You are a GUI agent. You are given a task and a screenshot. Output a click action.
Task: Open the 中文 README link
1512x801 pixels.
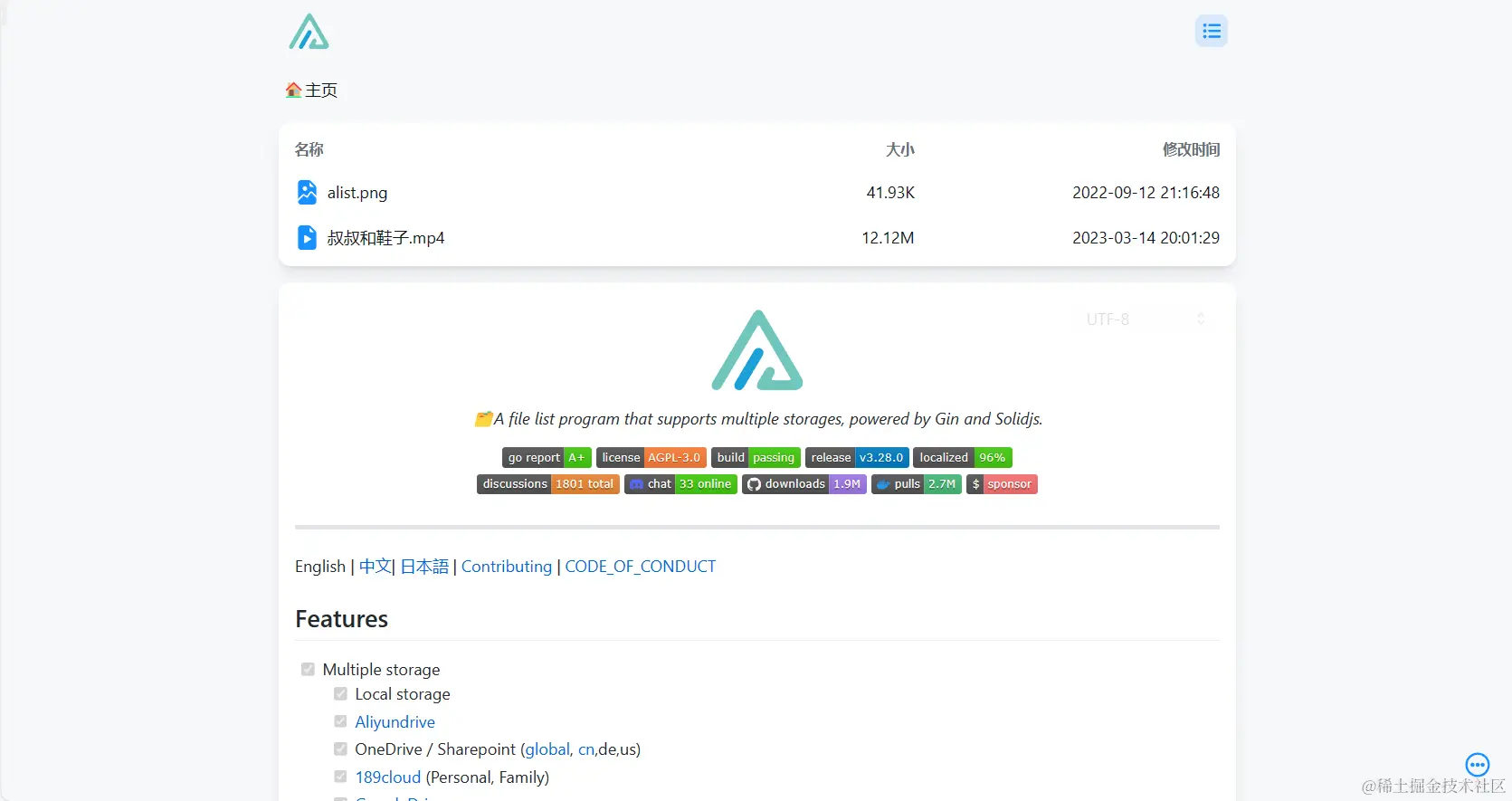pyautogui.click(x=375, y=567)
